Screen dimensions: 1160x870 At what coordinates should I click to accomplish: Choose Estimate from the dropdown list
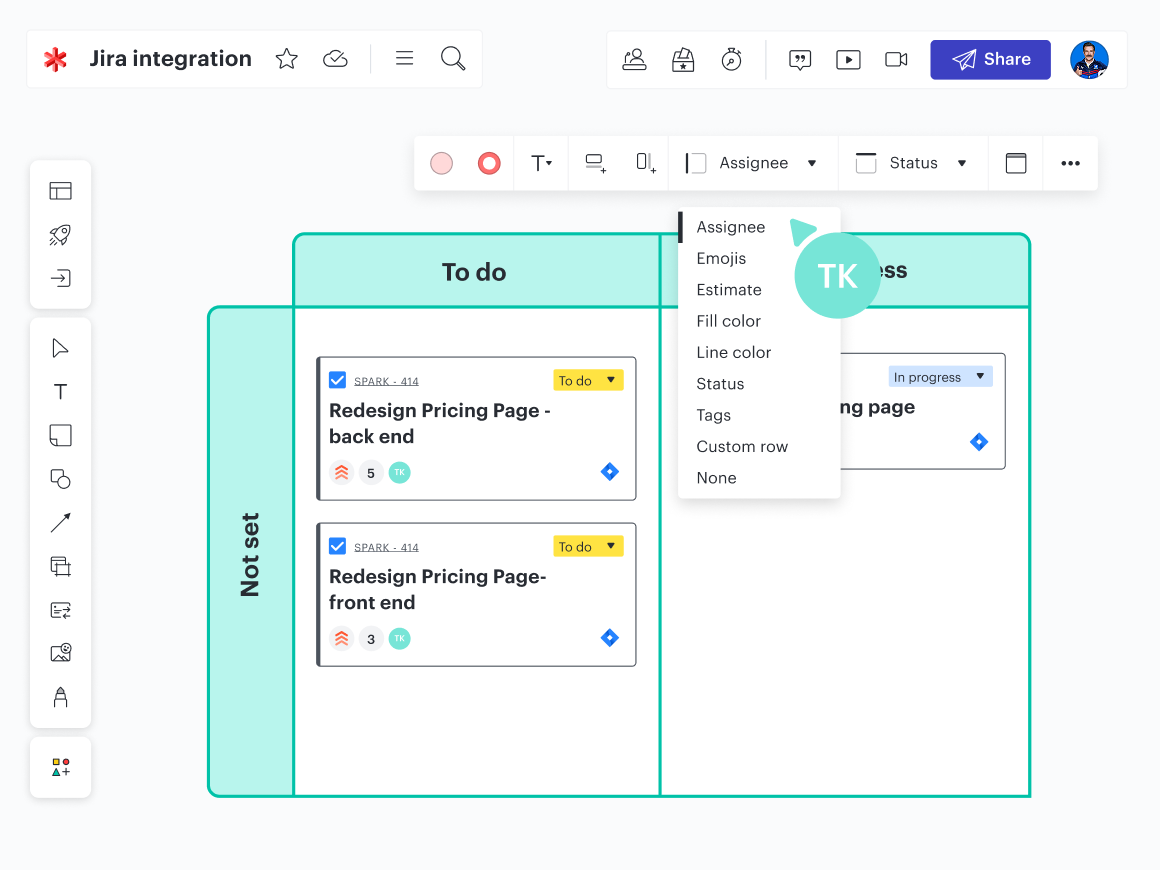(x=729, y=290)
